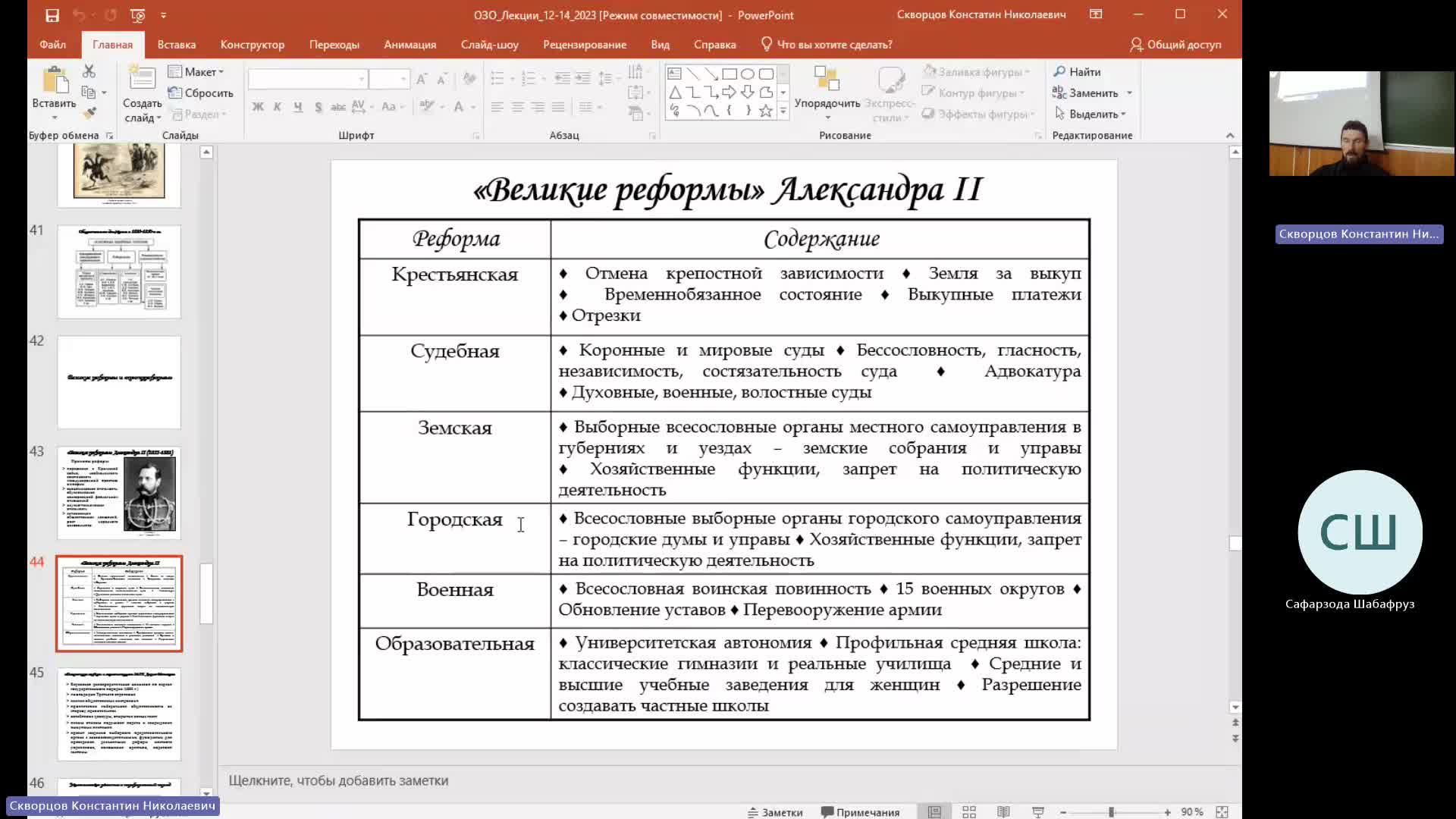Click the Cut scissors icon
This screenshot has height=819, width=1456.
(89, 71)
